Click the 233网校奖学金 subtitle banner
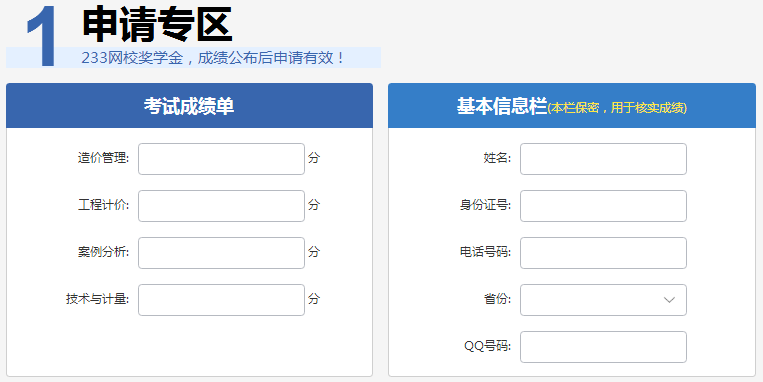 (193, 57)
